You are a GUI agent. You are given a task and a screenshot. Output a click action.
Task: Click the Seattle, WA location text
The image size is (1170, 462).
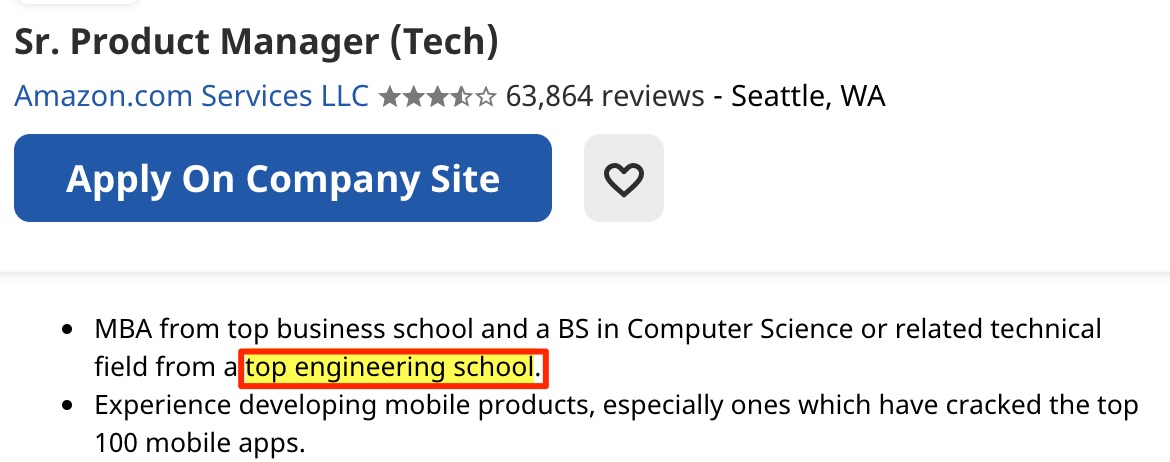tap(808, 96)
